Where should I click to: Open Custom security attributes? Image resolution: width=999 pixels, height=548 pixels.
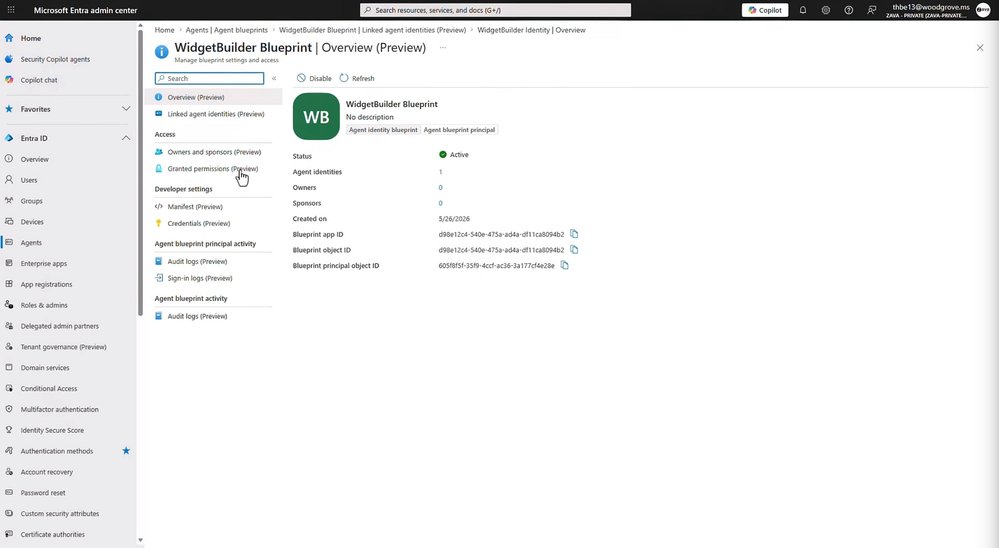tap(59, 514)
